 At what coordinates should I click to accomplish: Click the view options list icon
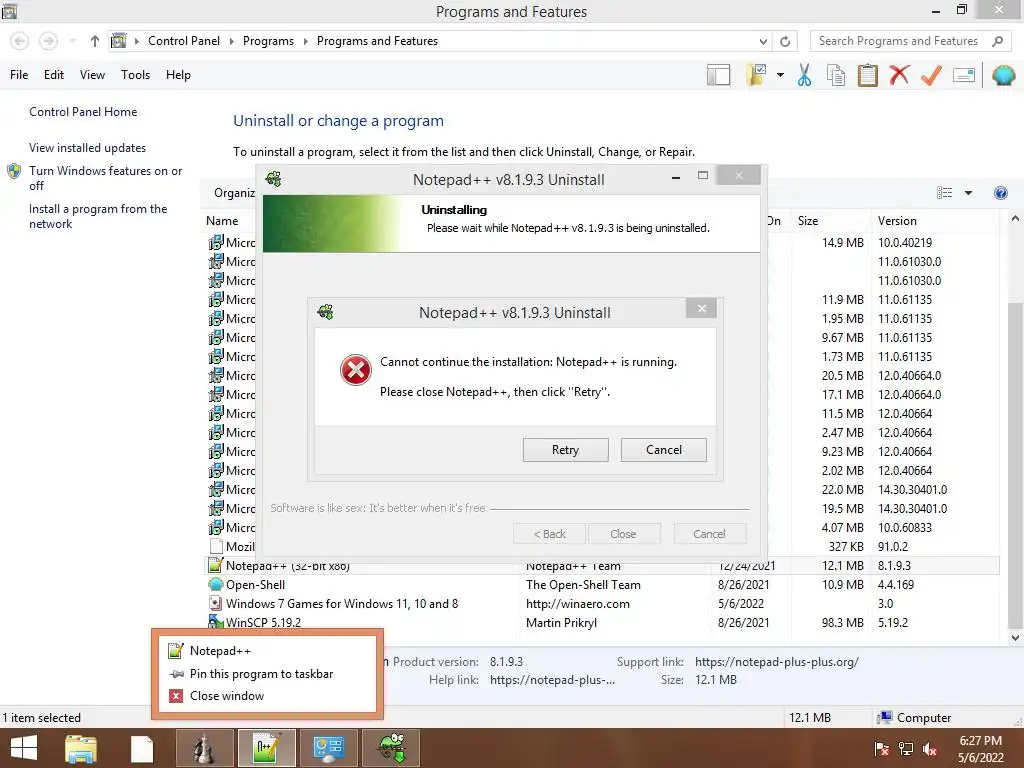click(x=944, y=193)
